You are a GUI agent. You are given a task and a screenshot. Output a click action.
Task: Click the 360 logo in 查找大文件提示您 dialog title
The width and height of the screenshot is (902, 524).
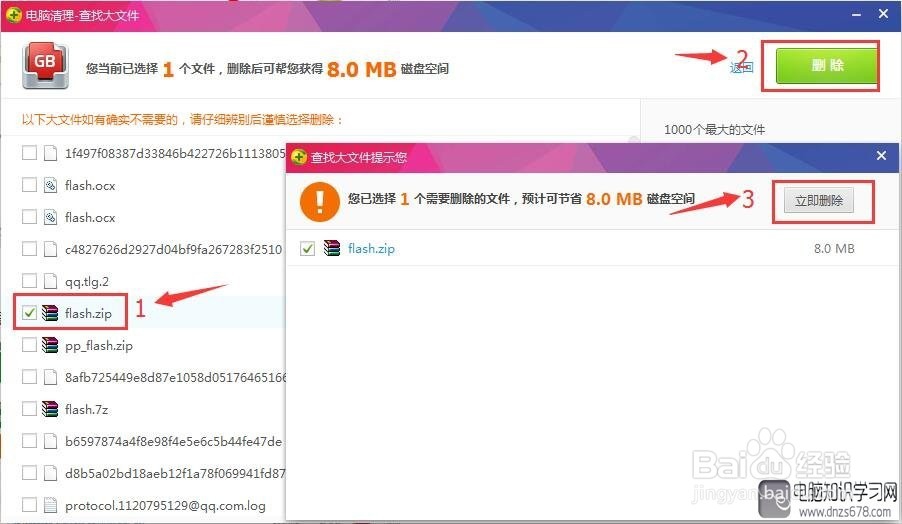pos(299,156)
